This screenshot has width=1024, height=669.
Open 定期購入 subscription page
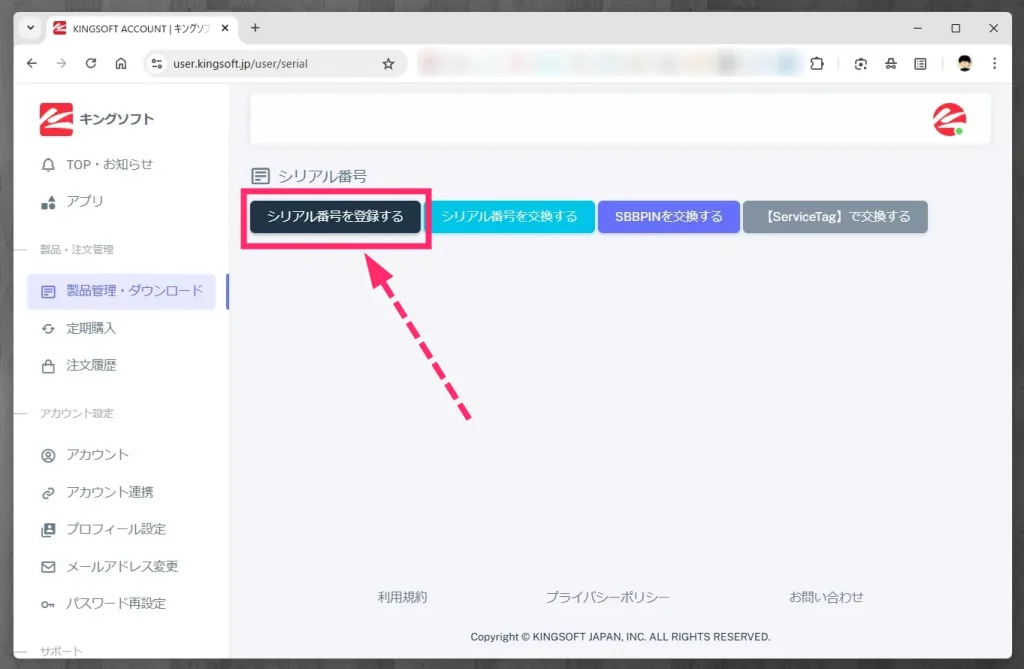91,328
